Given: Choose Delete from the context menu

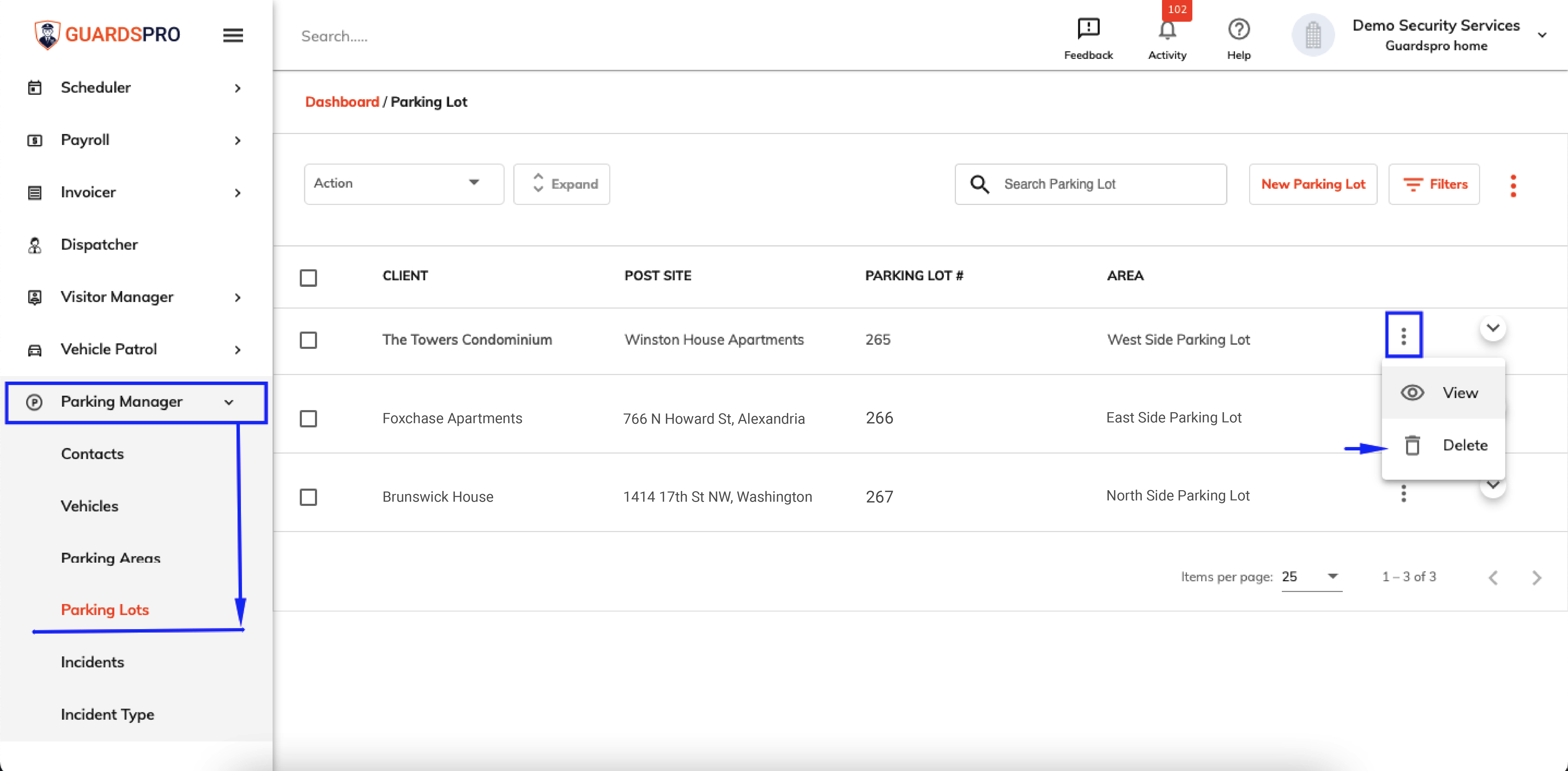Looking at the screenshot, I should (1443, 445).
